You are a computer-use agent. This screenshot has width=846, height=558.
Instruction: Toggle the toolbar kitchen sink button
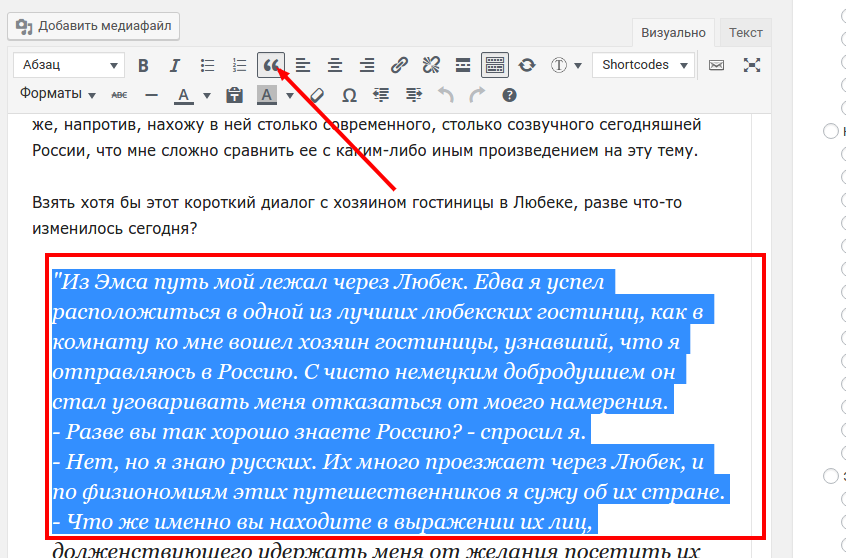coord(495,65)
